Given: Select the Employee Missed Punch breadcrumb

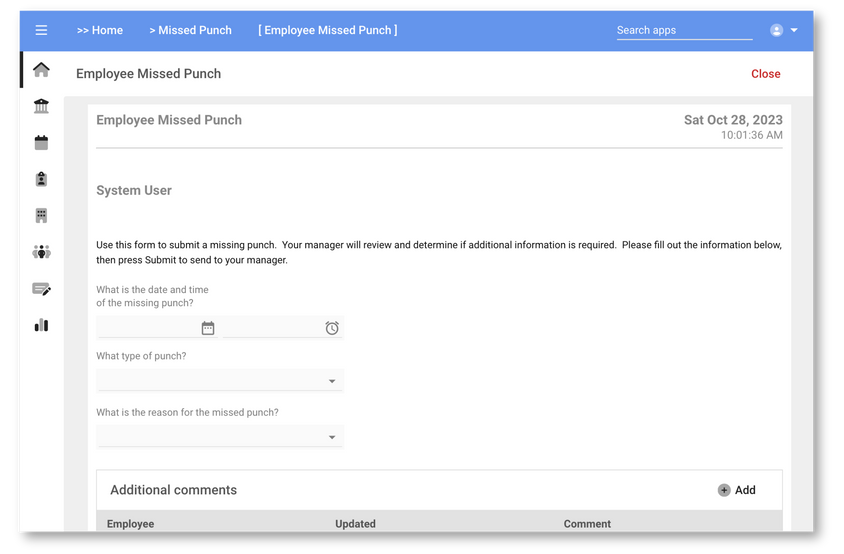Looking at the screenshot, I should click(327, 30).
